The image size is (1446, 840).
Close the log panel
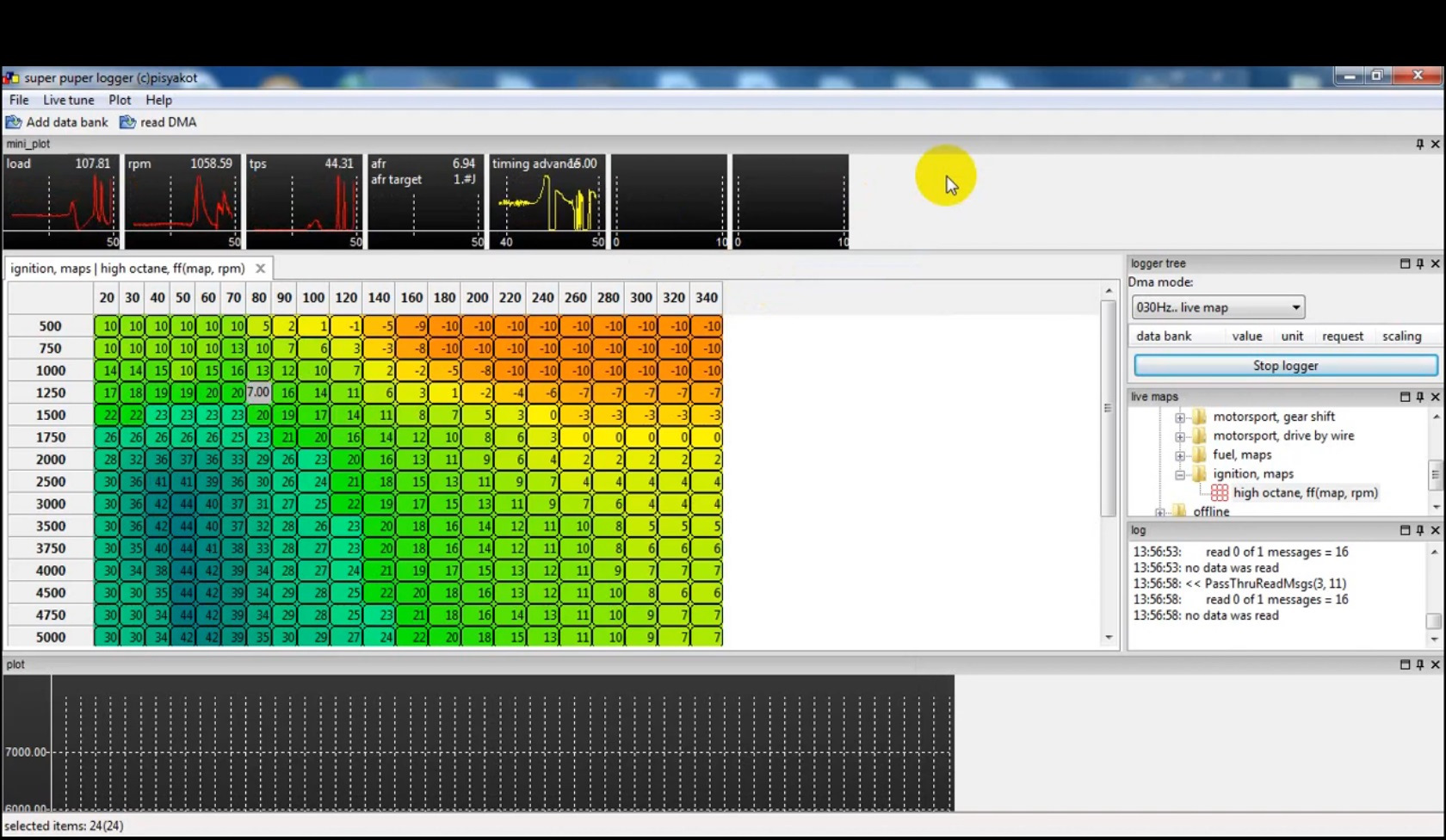(1435, 530)
